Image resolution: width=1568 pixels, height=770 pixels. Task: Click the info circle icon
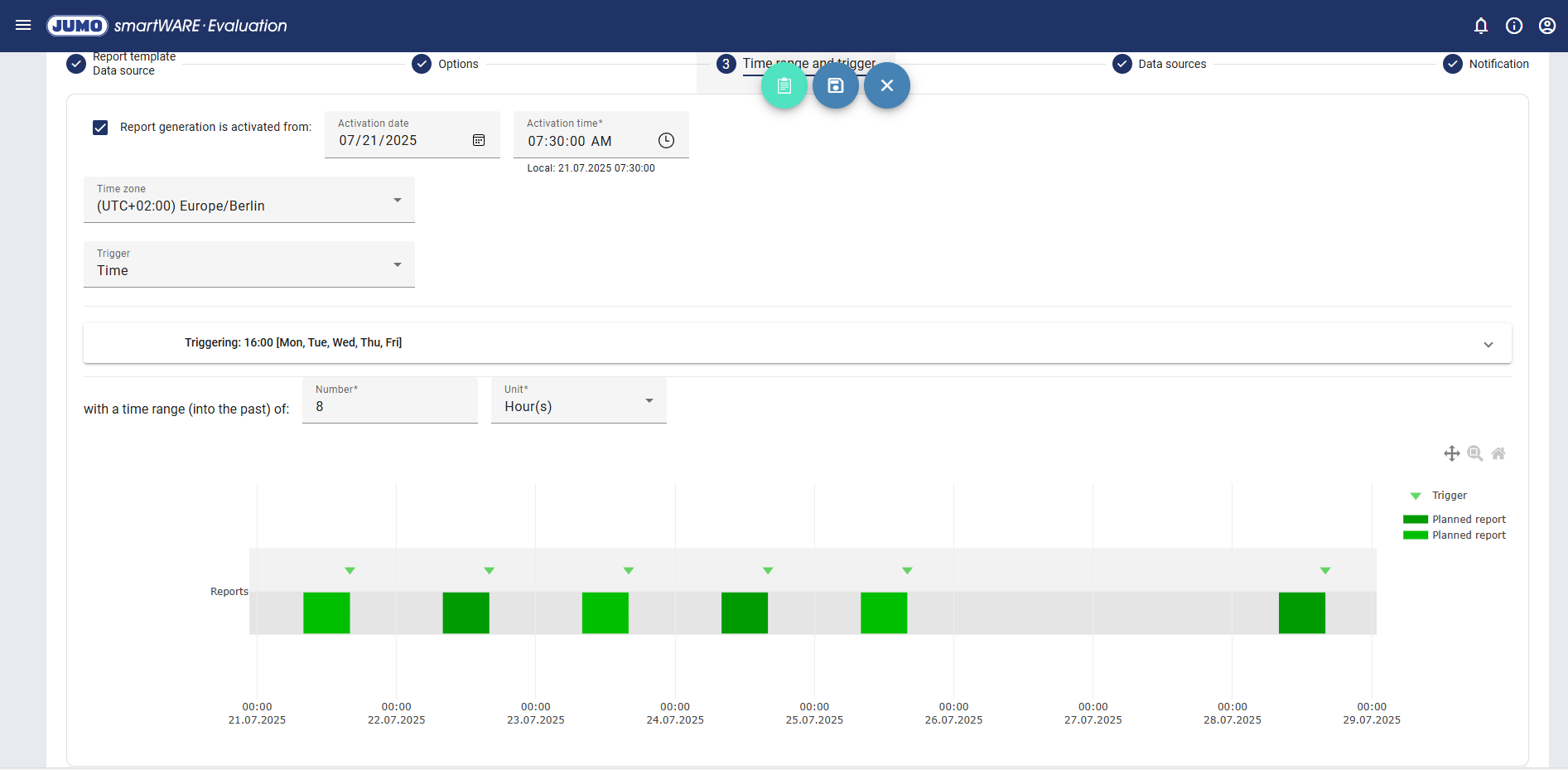1514,26
